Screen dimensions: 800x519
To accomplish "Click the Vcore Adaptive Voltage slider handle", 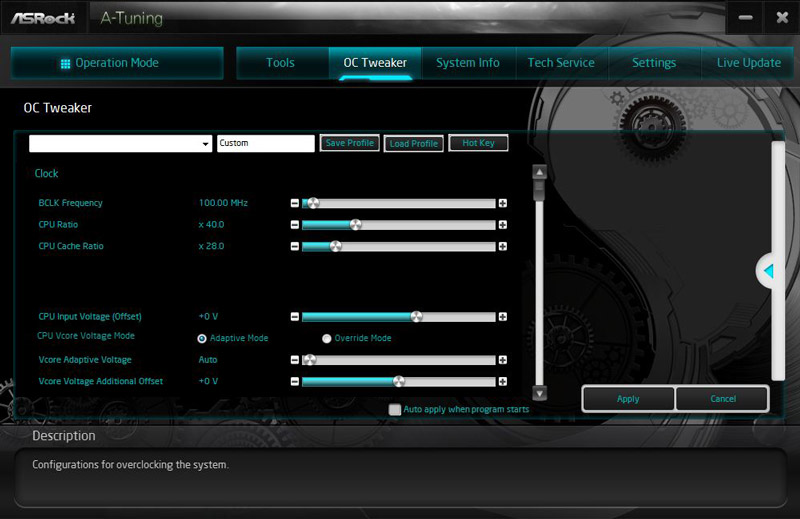I will click(x=310, y=360).
